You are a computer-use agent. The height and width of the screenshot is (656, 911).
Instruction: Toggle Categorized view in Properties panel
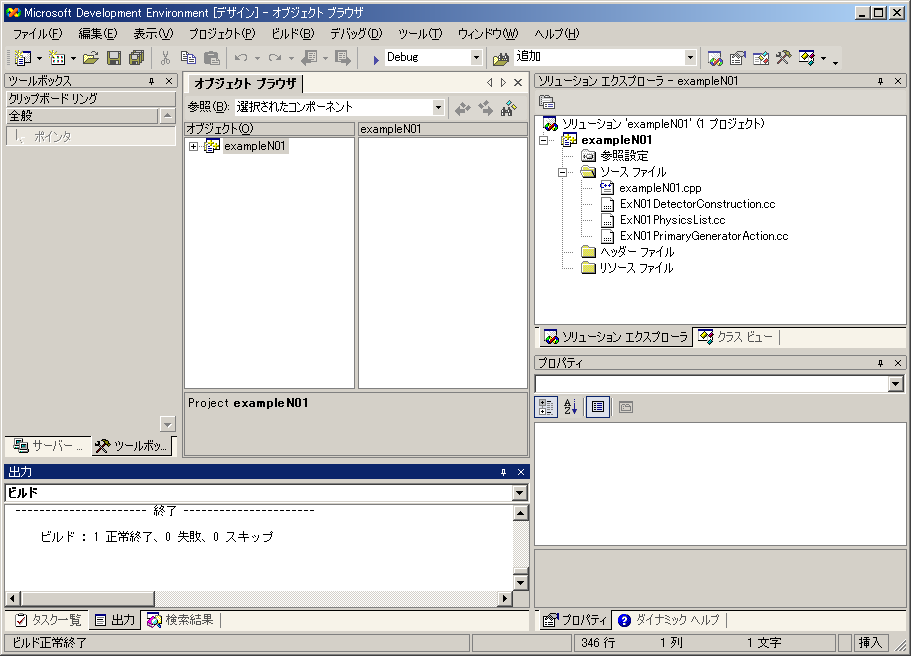(546, 407)
